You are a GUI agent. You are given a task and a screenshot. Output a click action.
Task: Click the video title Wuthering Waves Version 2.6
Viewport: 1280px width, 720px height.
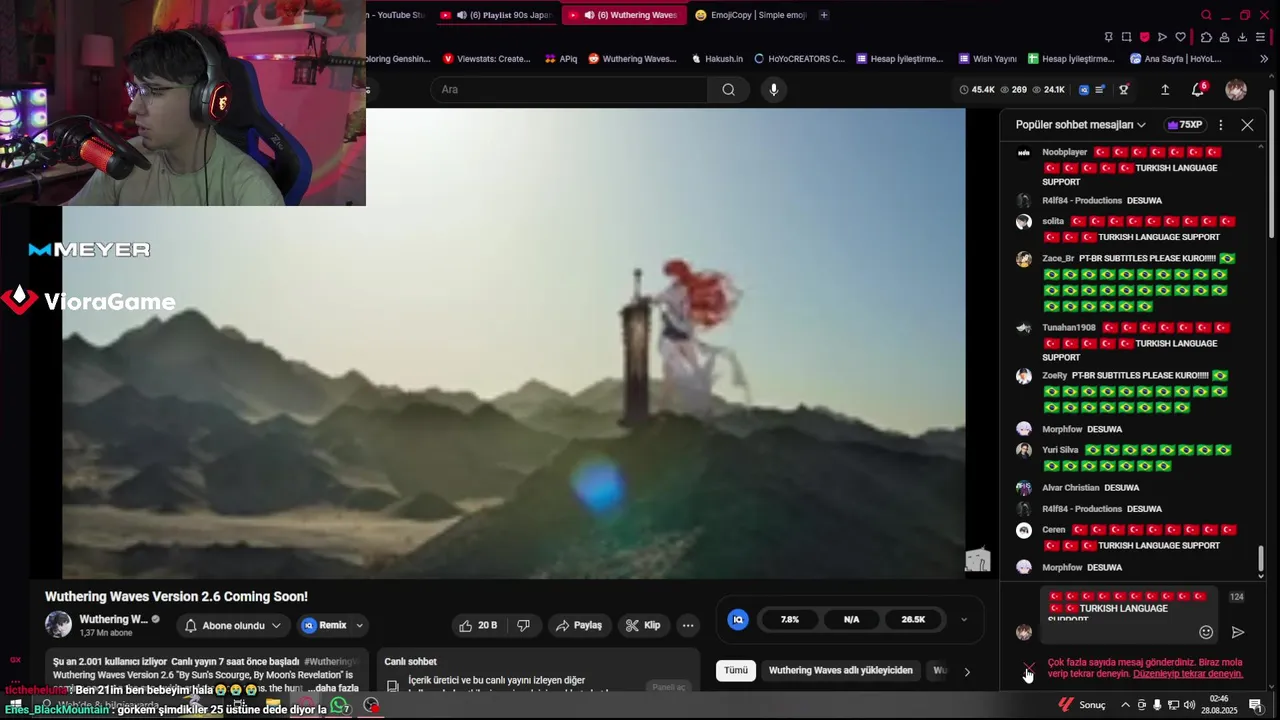coord(176,597)
